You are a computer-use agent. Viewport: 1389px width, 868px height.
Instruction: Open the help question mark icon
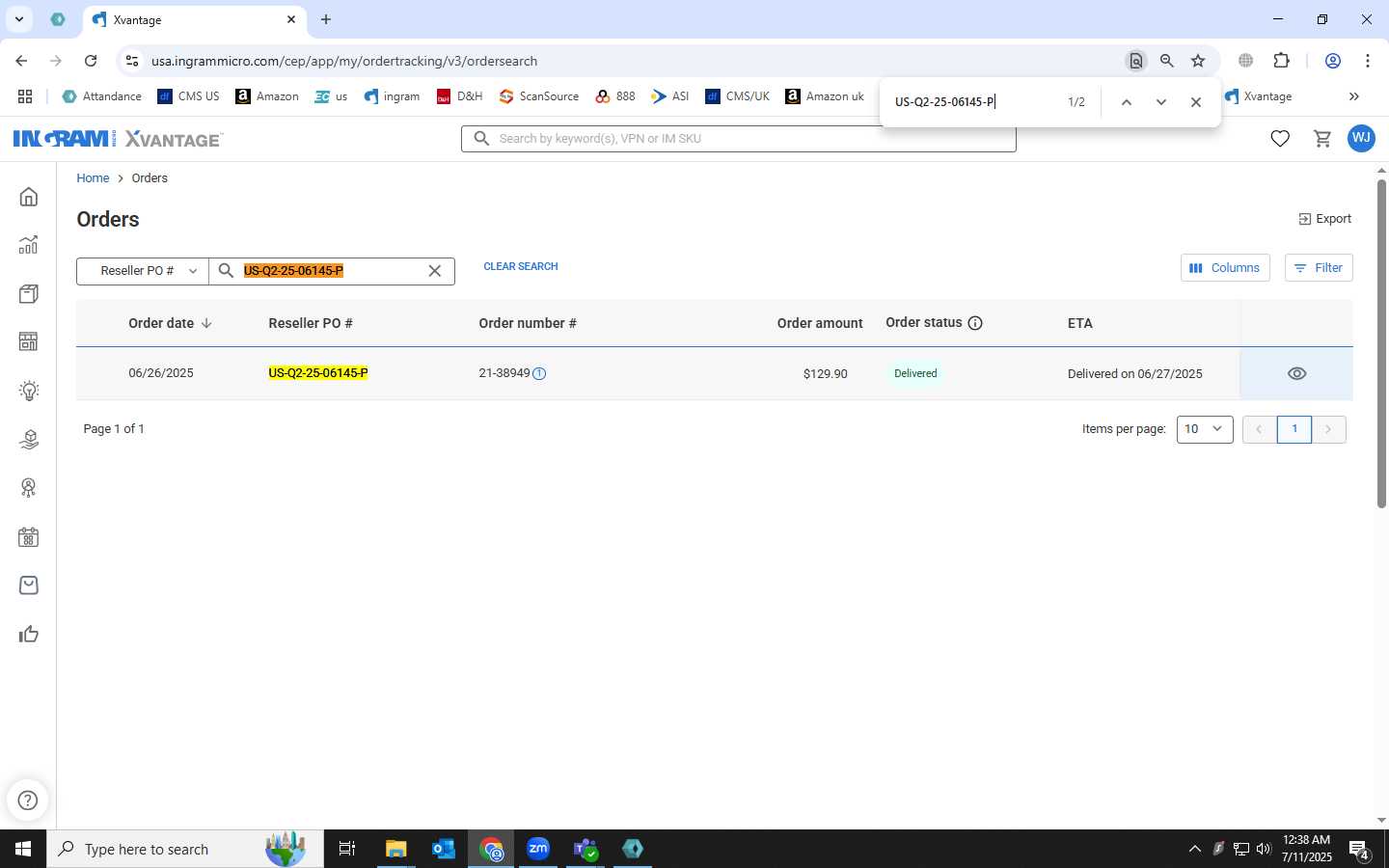(x=28, y=800)
